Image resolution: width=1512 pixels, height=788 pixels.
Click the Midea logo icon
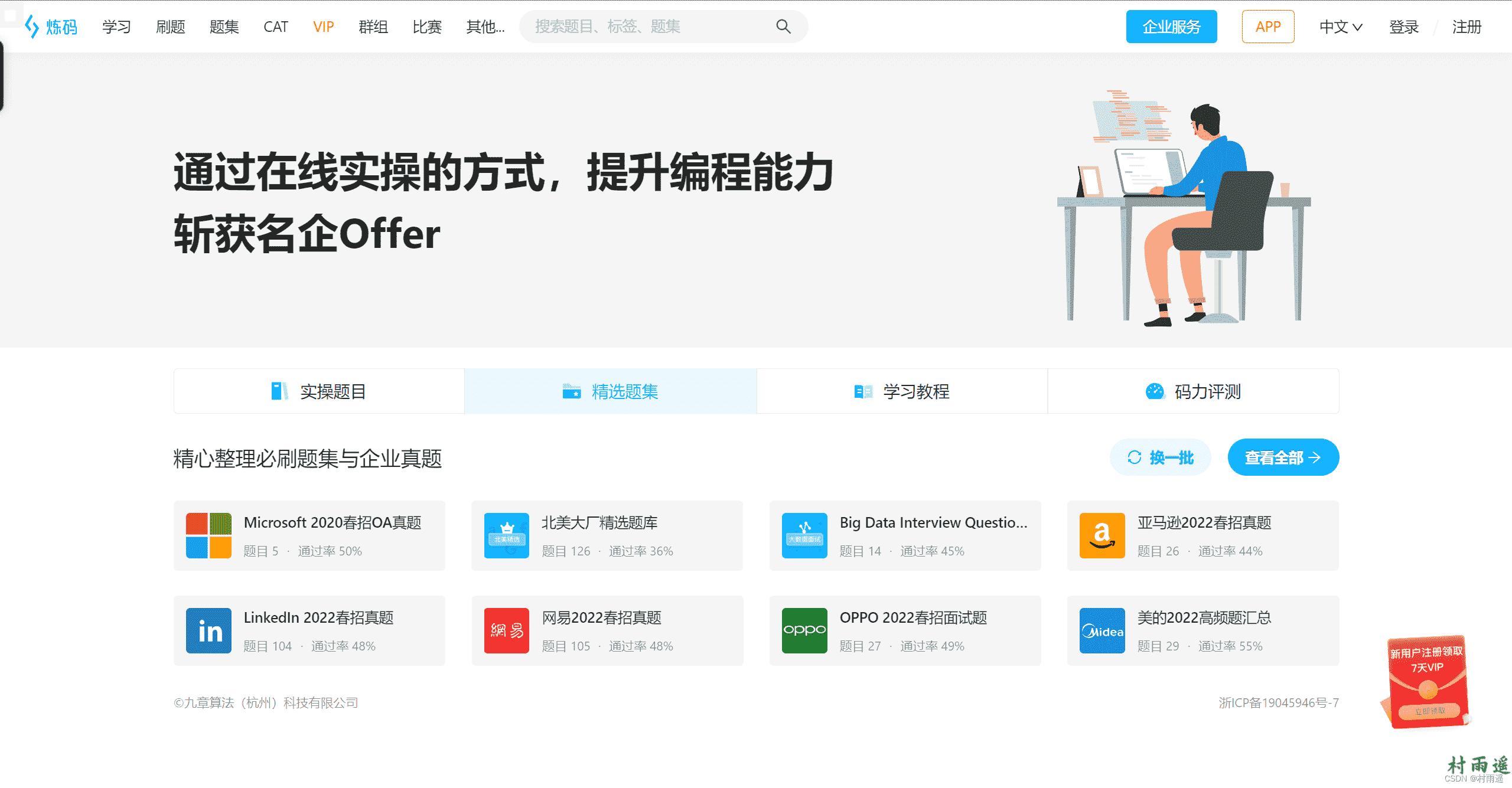pos(1102,630)
